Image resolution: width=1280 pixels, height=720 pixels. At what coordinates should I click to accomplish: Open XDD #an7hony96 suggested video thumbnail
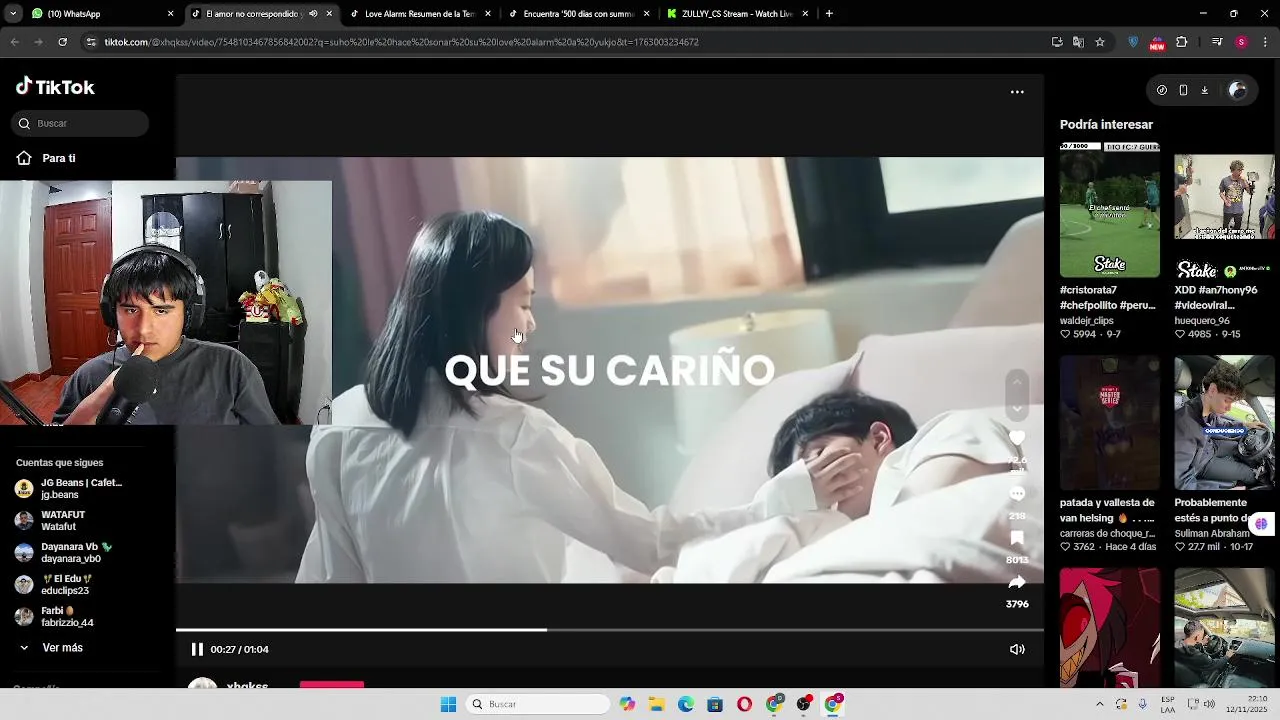pos(1224,210)
